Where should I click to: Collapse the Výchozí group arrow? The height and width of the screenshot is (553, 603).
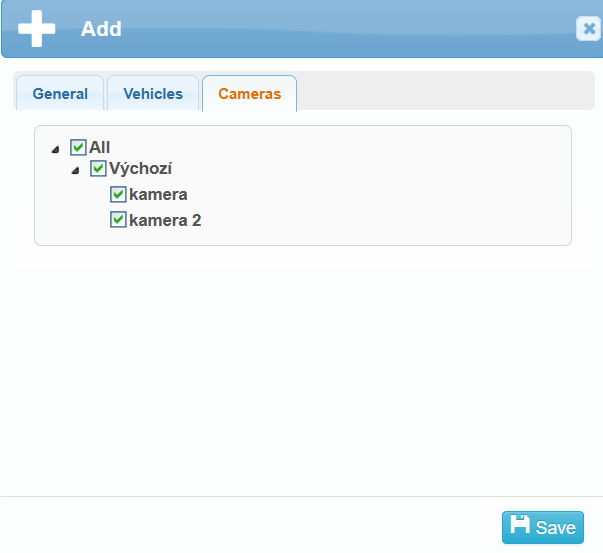[x=75, y=171]
